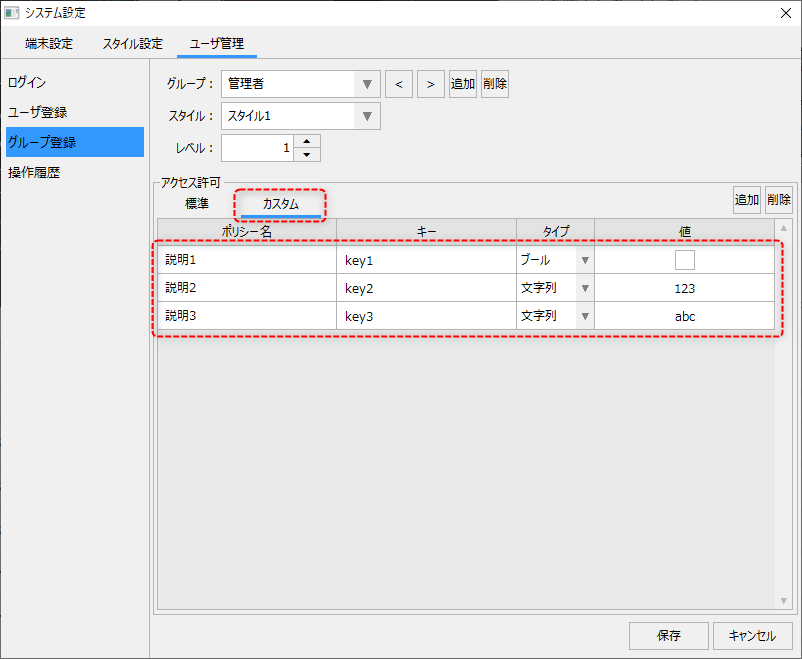Viewport: 802px width, 659px height.
Task: Click the key2 value cell showing 123
Action: click(684, 288)
